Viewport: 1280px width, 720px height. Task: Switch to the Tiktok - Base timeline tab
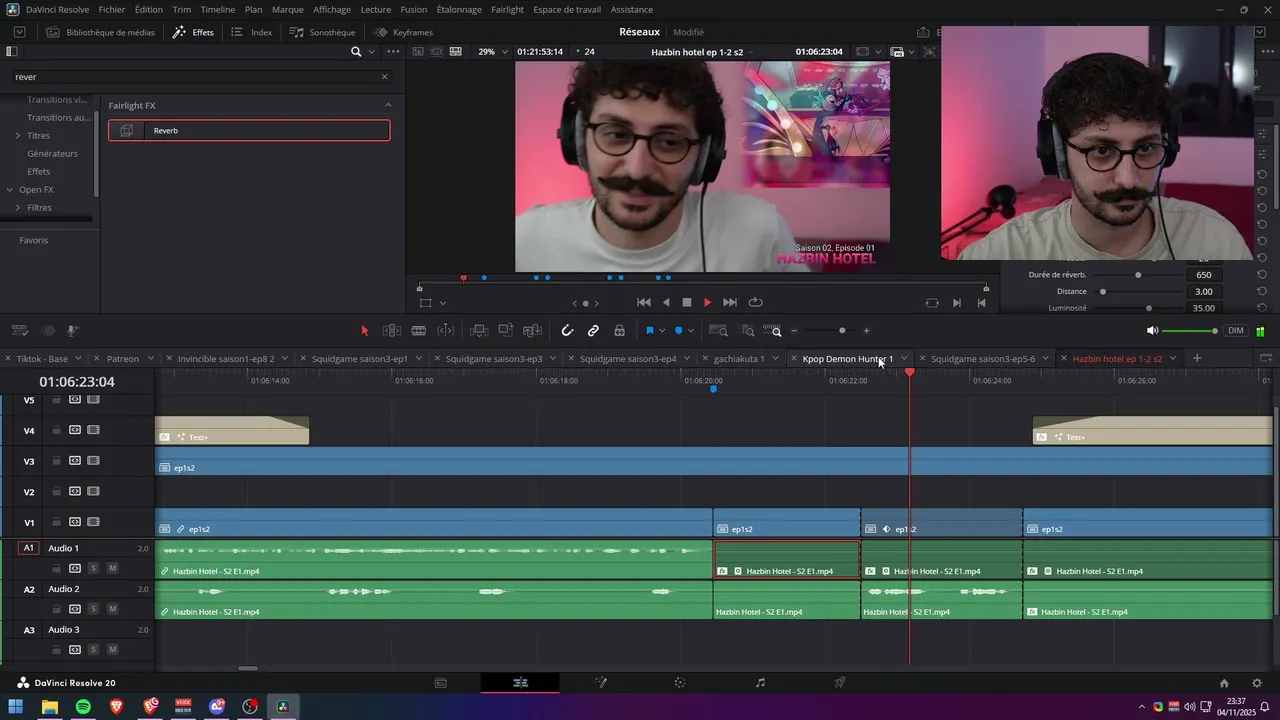tap(42, 358)
